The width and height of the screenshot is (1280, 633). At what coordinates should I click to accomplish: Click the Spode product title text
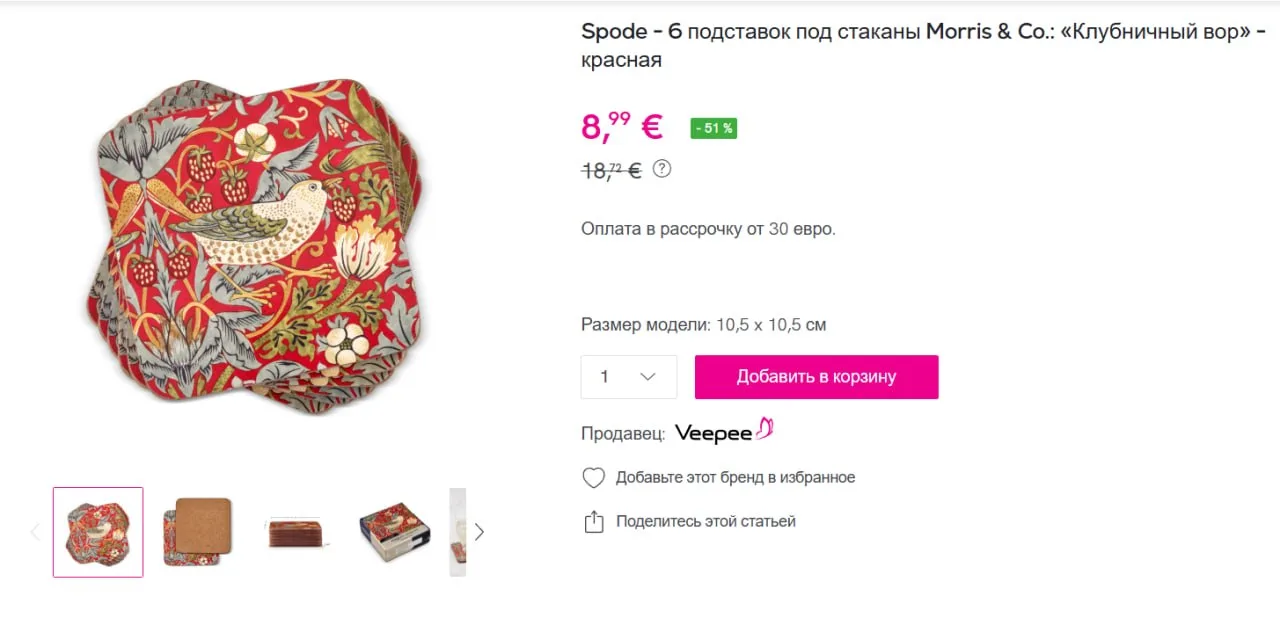(x=923, y=45)
